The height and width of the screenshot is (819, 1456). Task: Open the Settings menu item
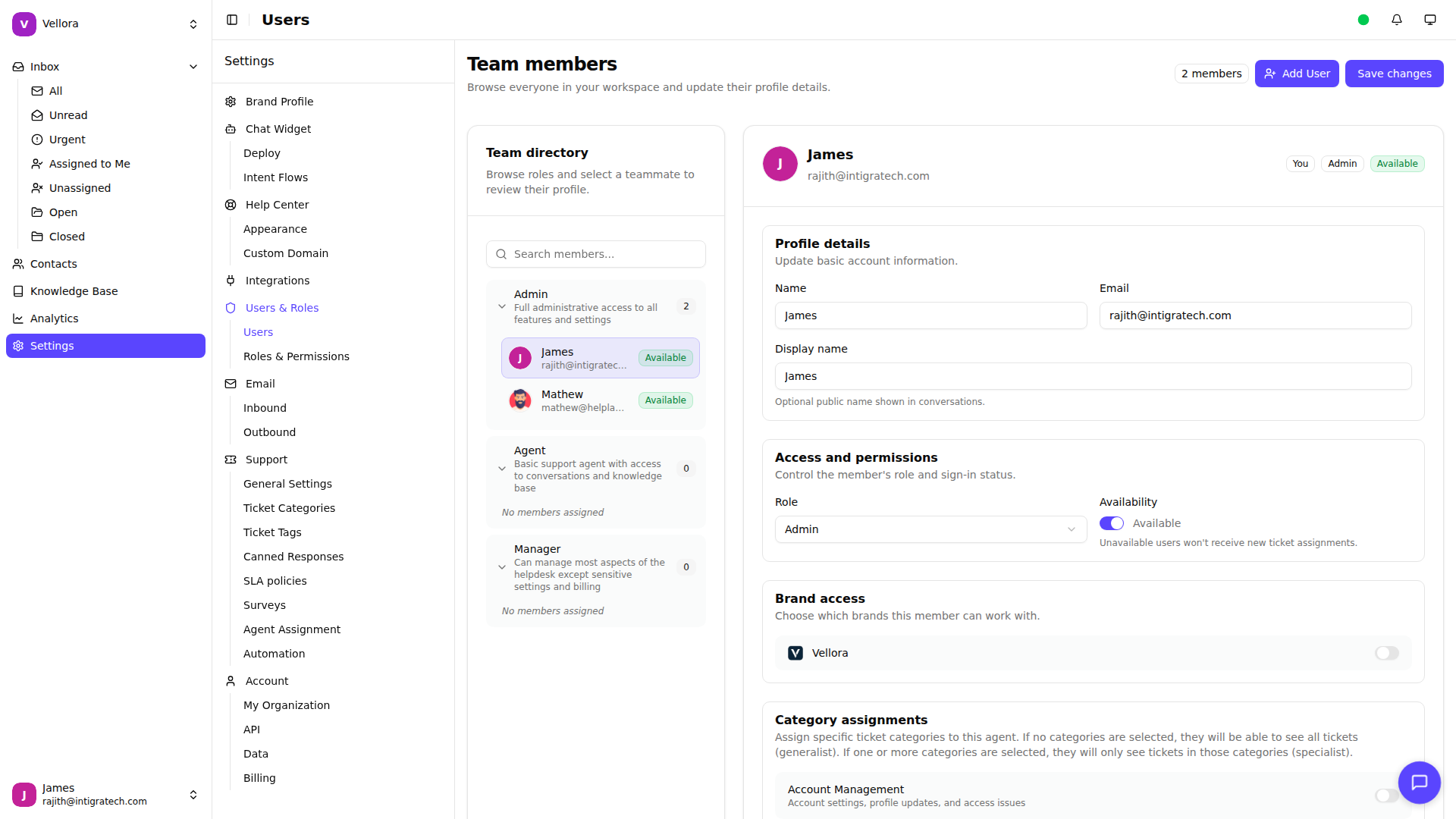point(105,346)
